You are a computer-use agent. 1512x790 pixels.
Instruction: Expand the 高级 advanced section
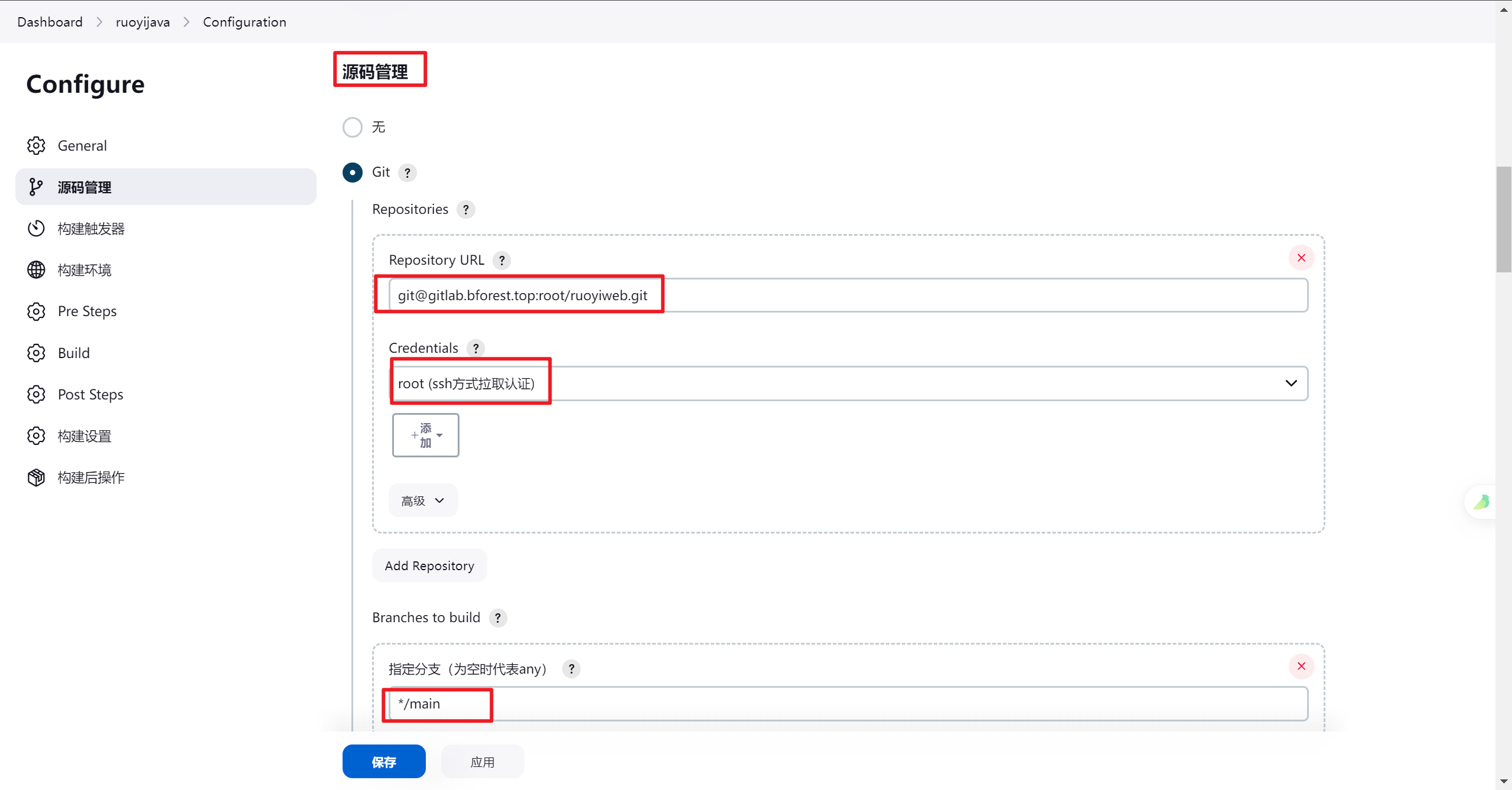pos(423,500)
